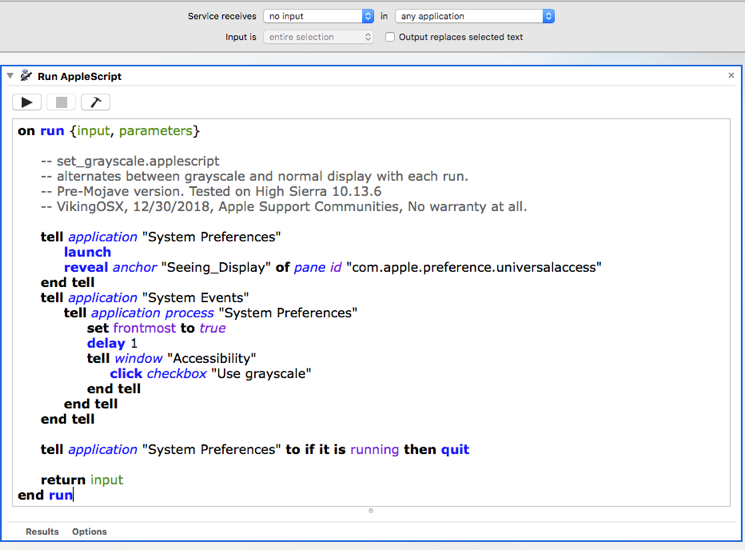Click the '-- set_grayscale.applescript' comment line

130,161
